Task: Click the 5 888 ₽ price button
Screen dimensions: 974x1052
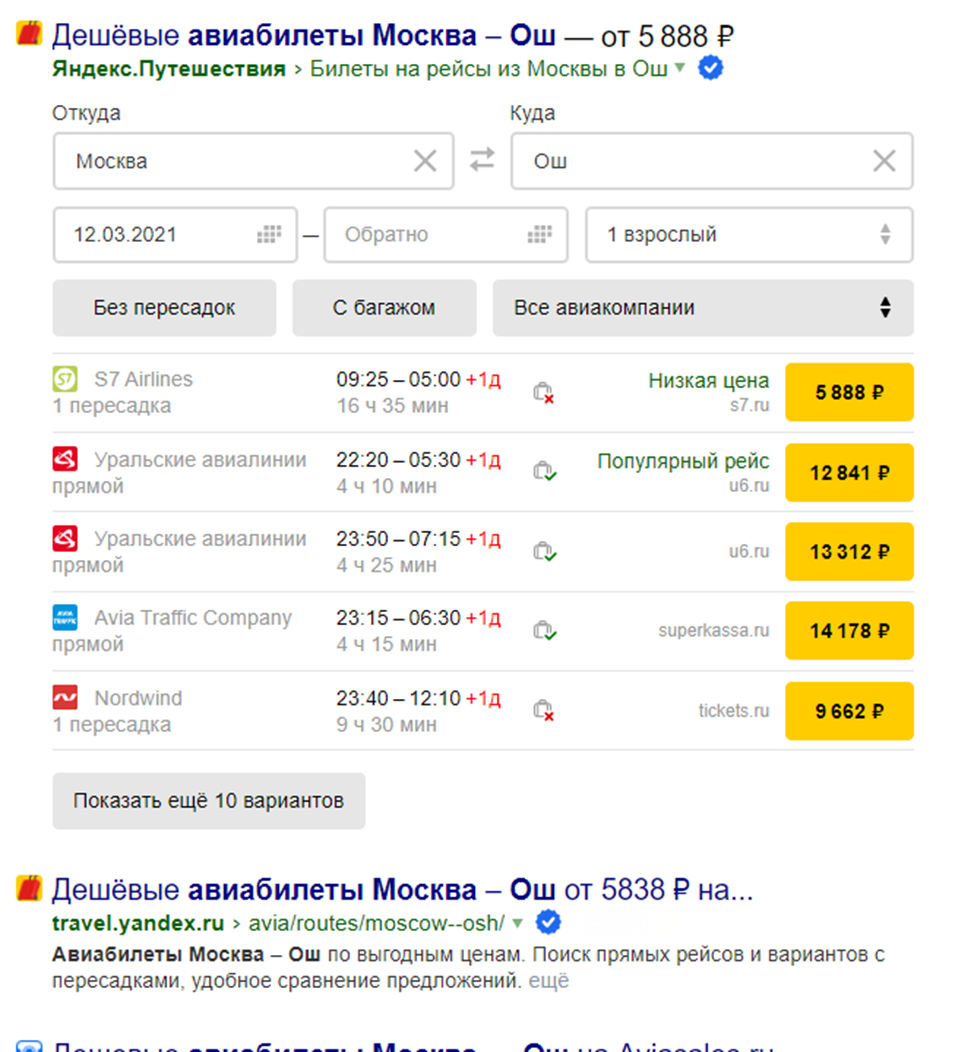Action: (849, 393)
